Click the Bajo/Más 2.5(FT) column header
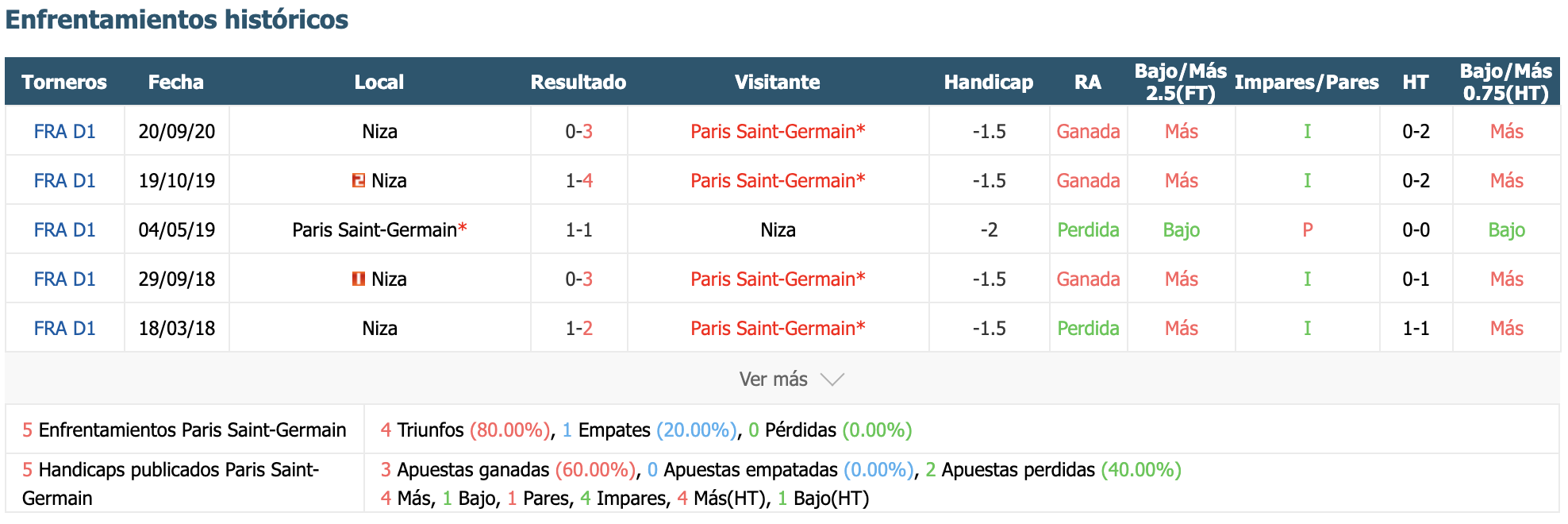 pos(1181,82)
